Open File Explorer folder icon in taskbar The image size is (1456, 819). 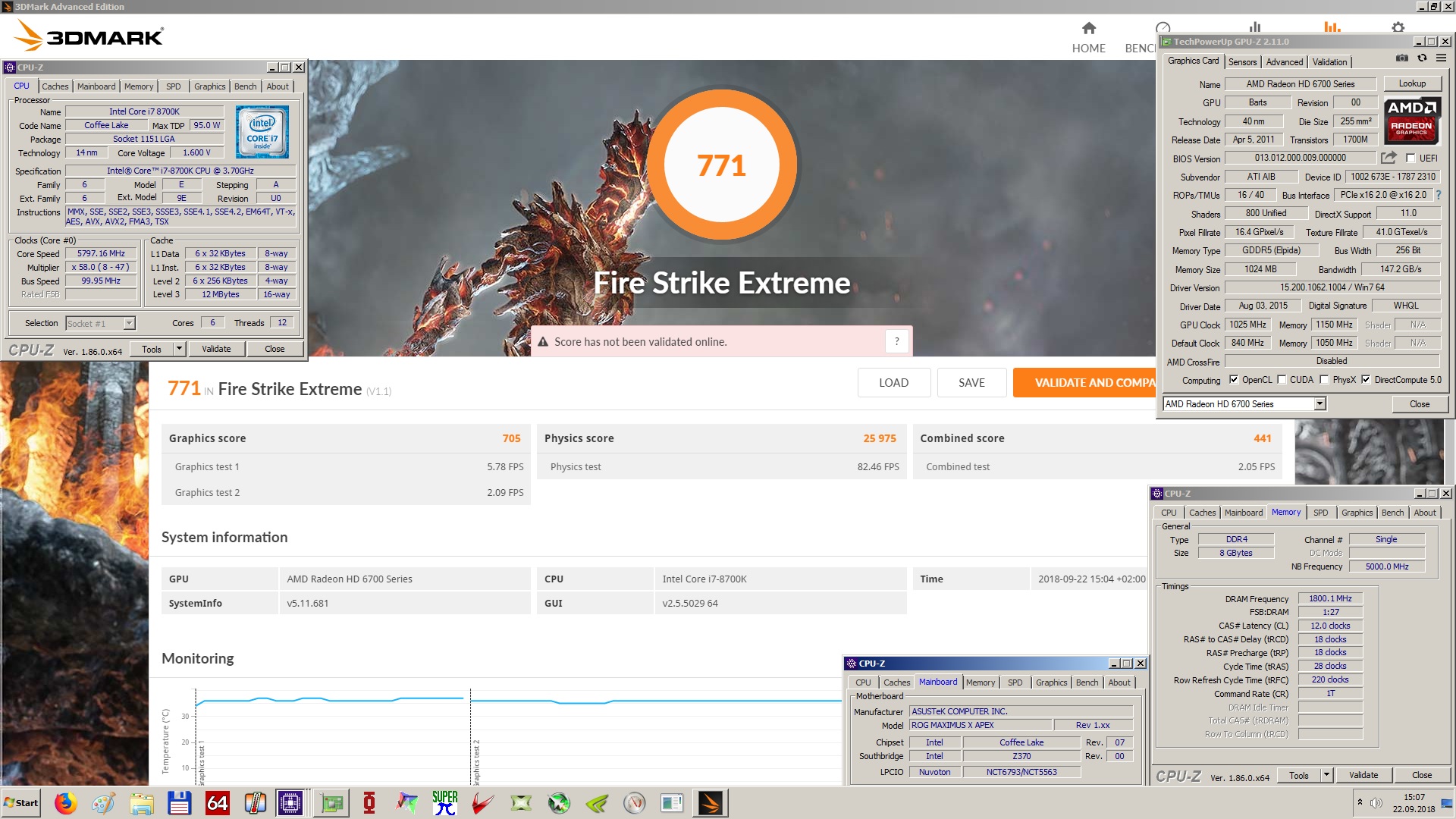(x=142, y=803)
